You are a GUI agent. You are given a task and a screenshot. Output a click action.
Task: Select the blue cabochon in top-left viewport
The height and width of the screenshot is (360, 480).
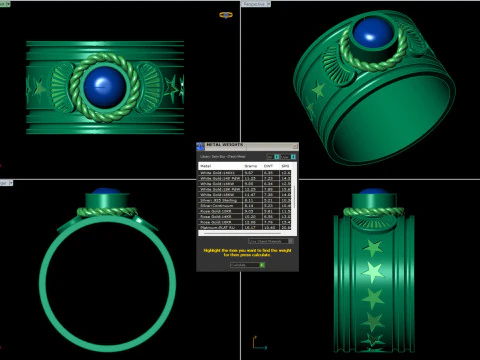click(105, 87)
